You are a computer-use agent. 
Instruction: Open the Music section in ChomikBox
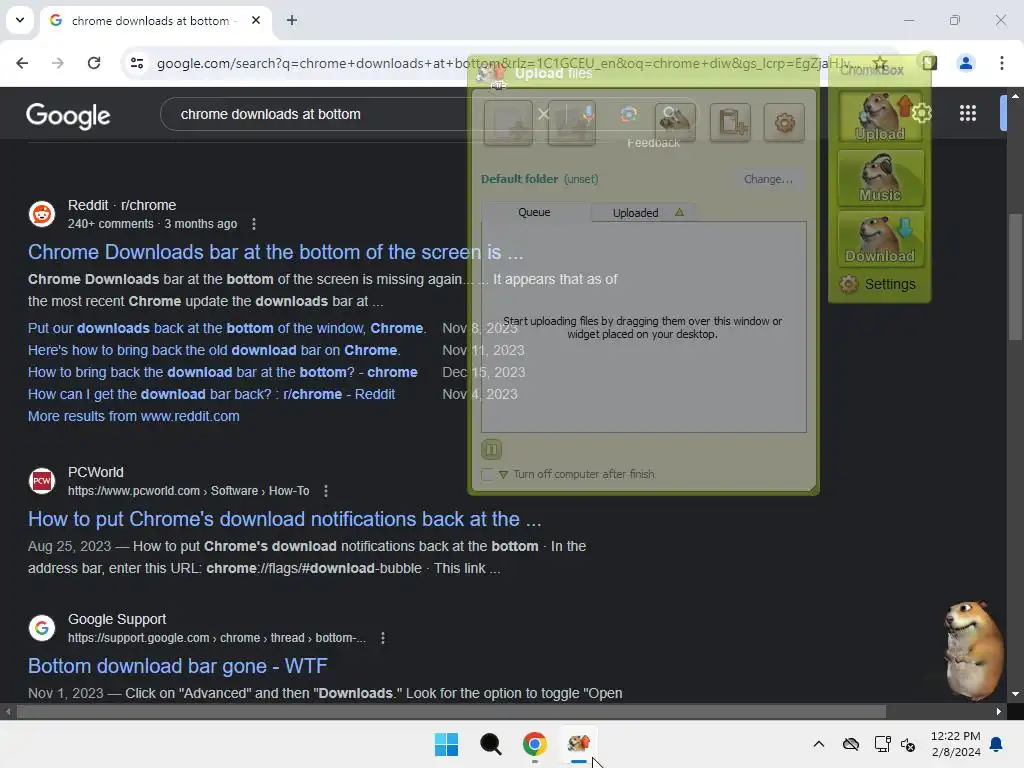(x=880, y=178)
